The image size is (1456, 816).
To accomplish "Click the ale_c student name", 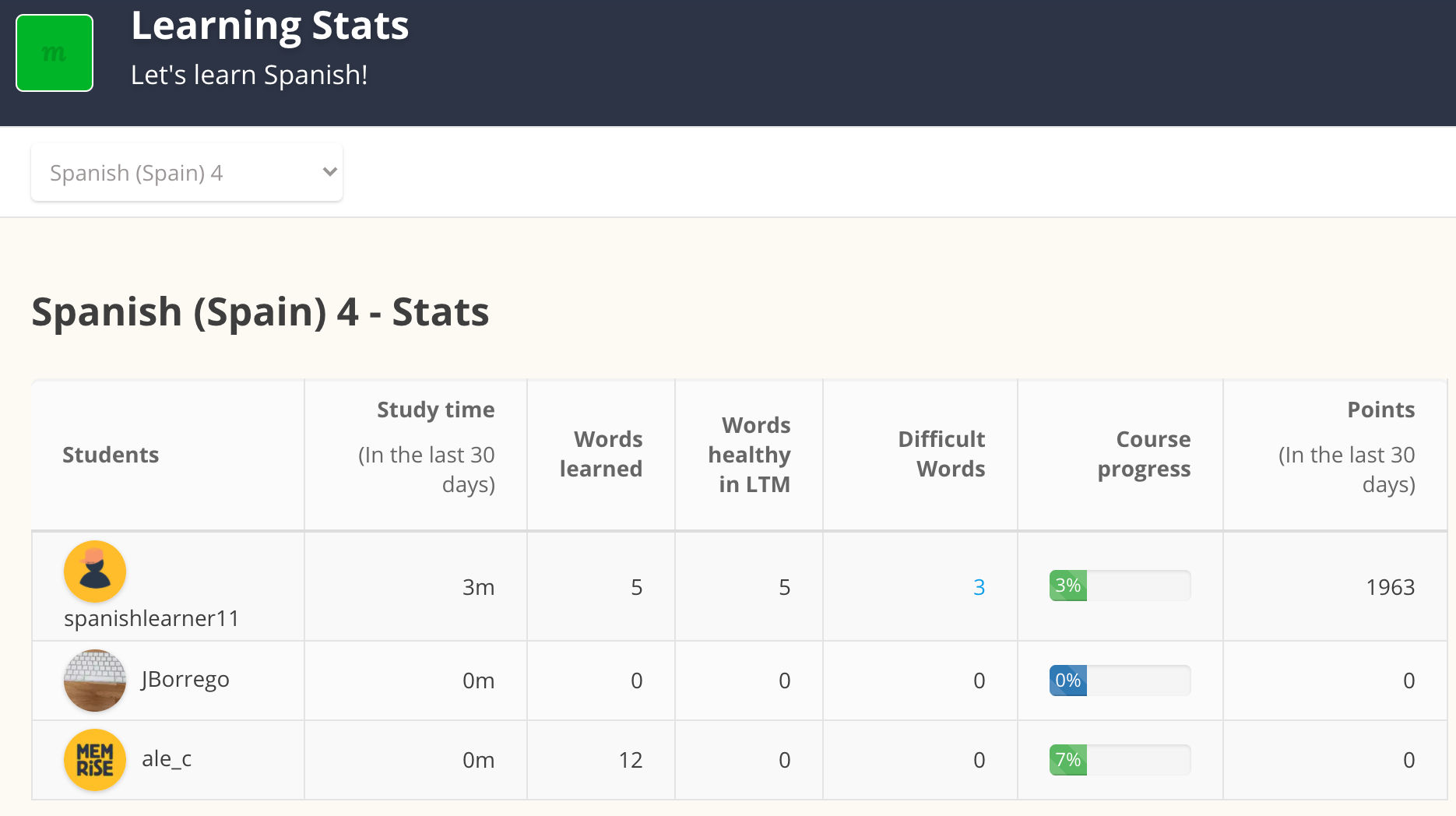I will [167, 759].
